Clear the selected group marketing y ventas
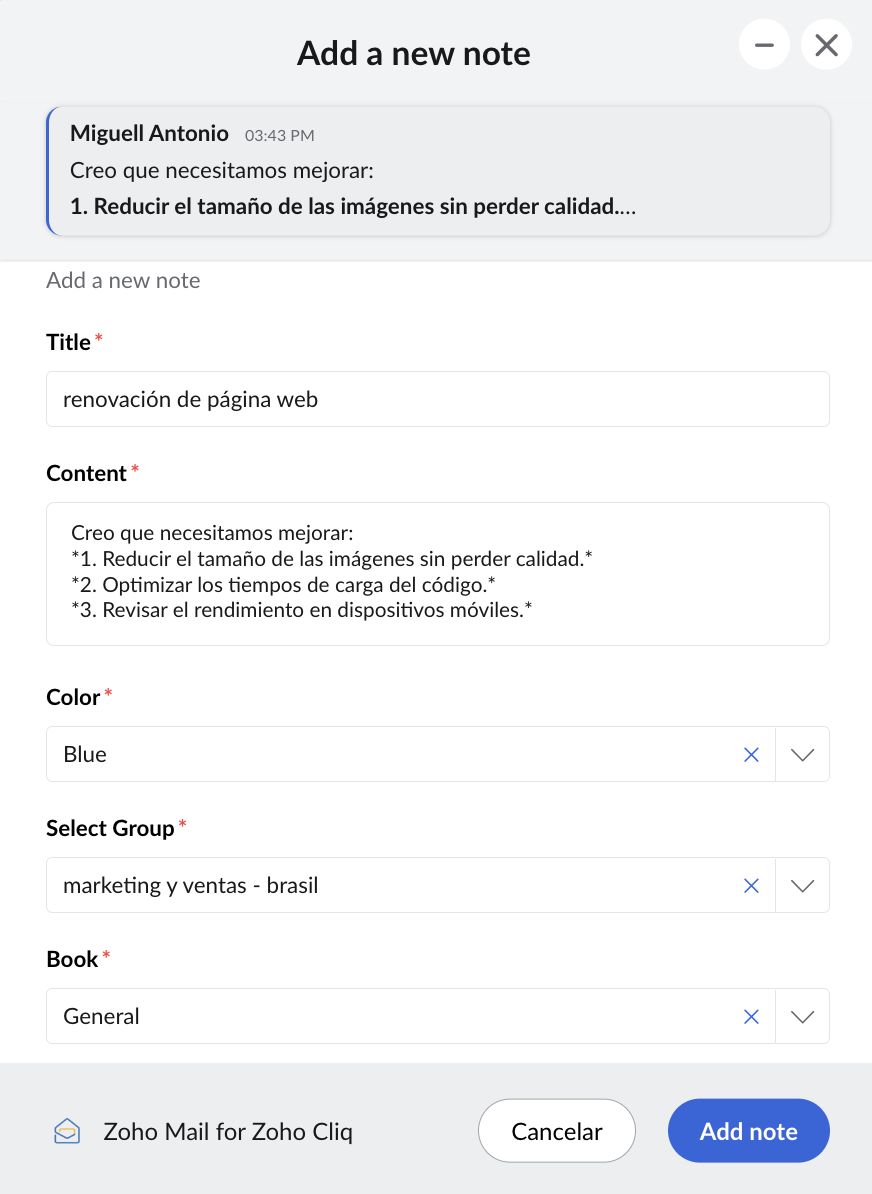 [752, 886]
